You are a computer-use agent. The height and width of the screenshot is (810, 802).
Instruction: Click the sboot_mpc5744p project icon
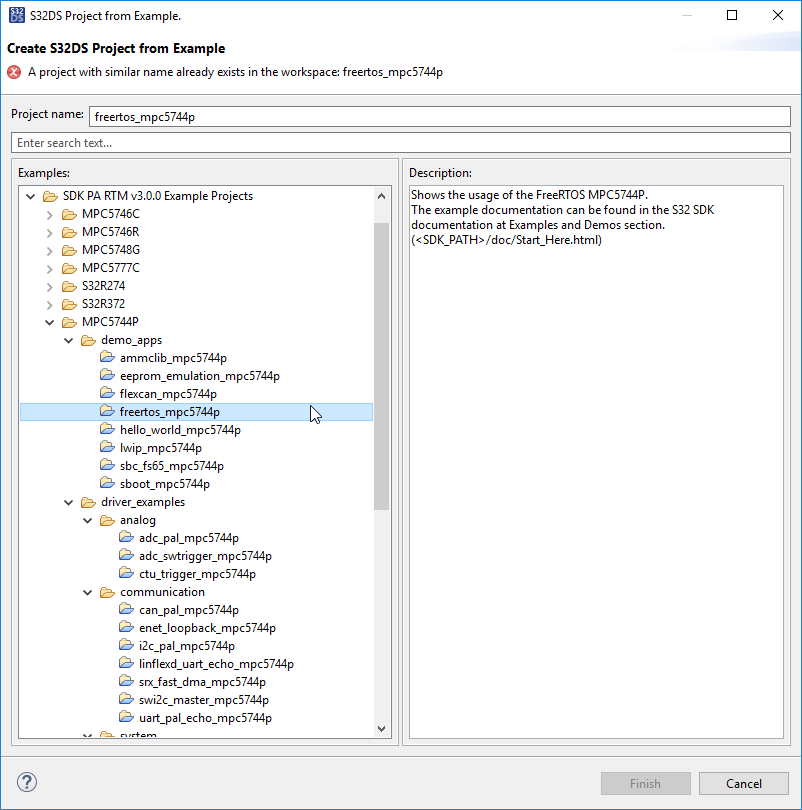107,484
